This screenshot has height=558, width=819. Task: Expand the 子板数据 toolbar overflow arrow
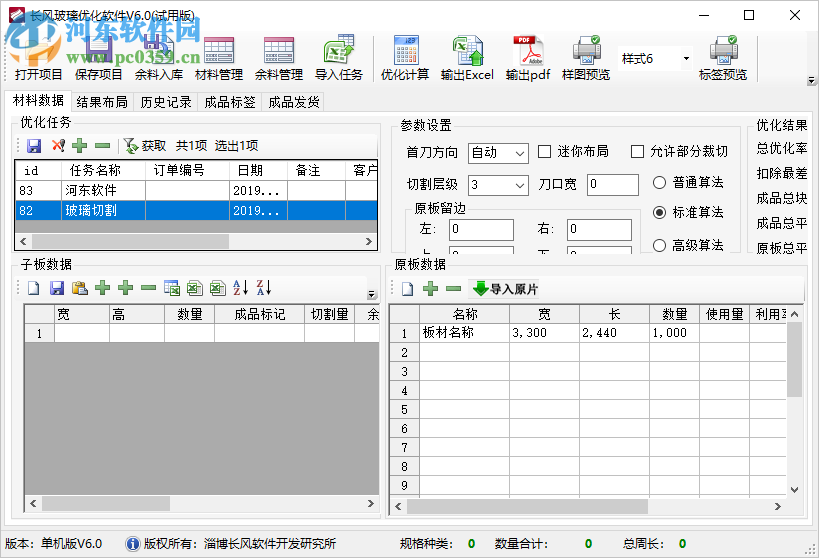tap(372, 294)
